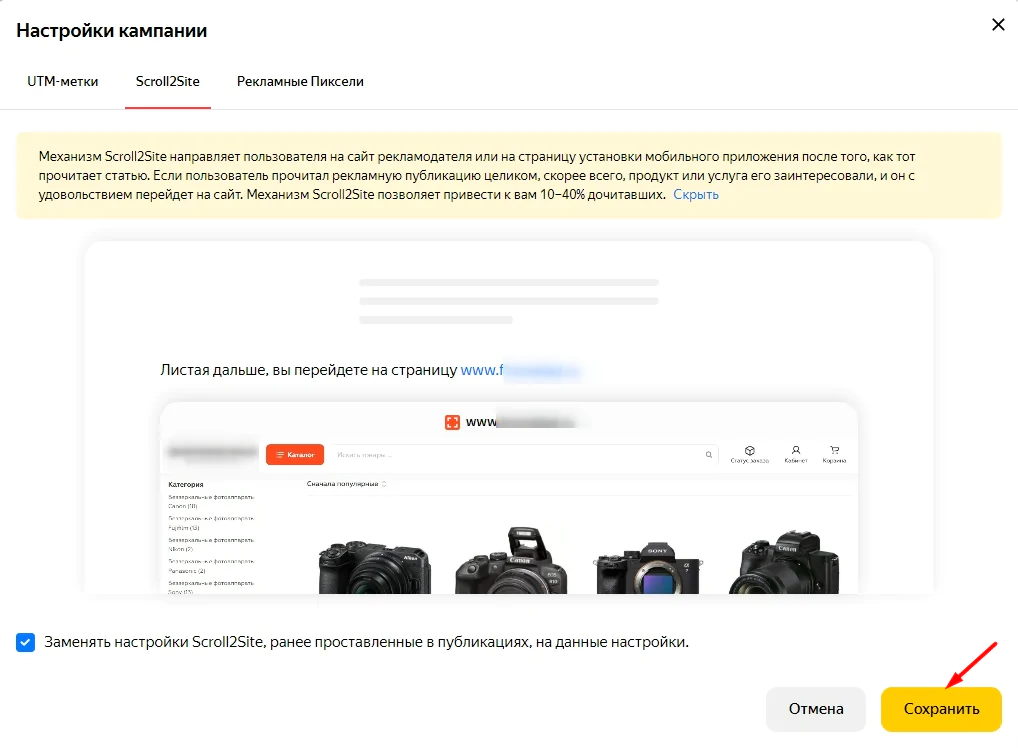
Task: Toggle the Заменять настройки Scroll2Site checkbox
Action: point(25,642)
